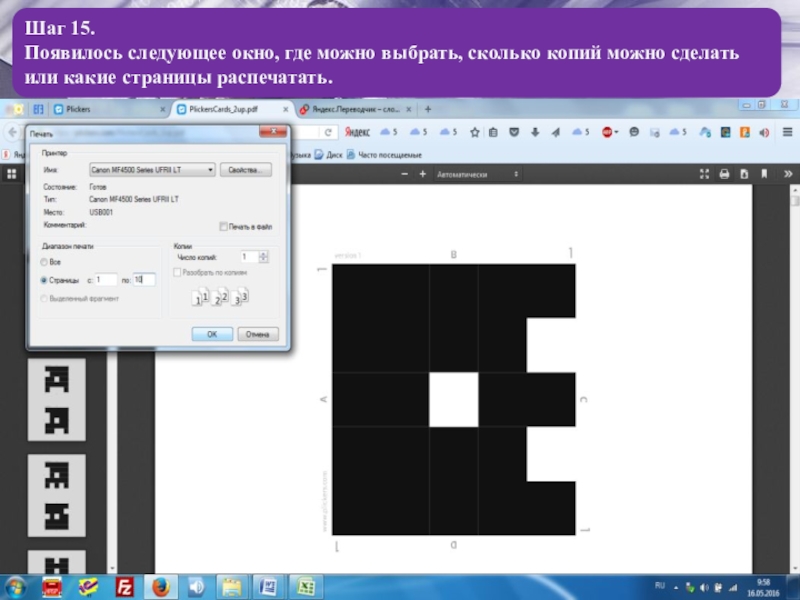
Task: Click 'Отмена' in the print dialog
Action: click(258, 334)
